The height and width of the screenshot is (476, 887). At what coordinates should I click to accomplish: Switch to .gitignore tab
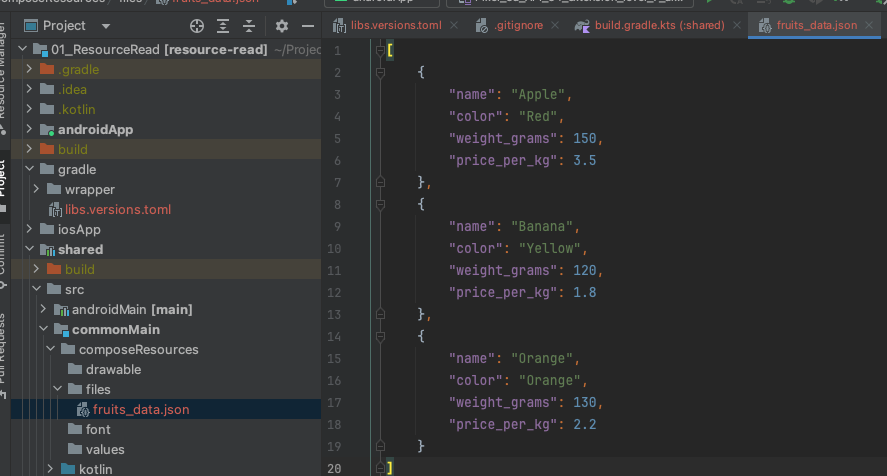click(x=518, y=25)
